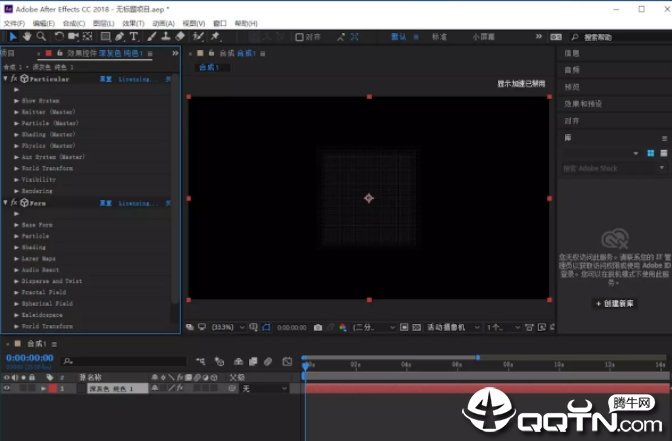Click 重置 reset link for Form effect
Screen dimensions: 672x441
click(104, 203)
